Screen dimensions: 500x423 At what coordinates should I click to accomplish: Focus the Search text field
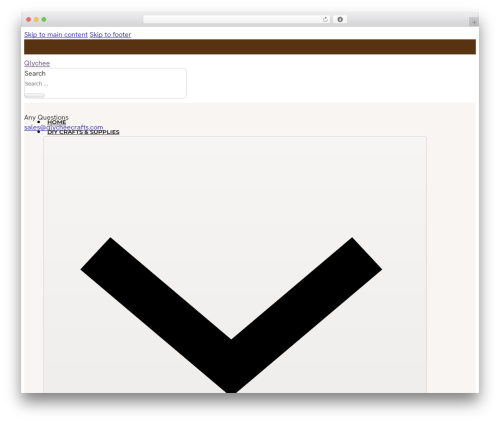pyautogui.click(x=105, y=84)
